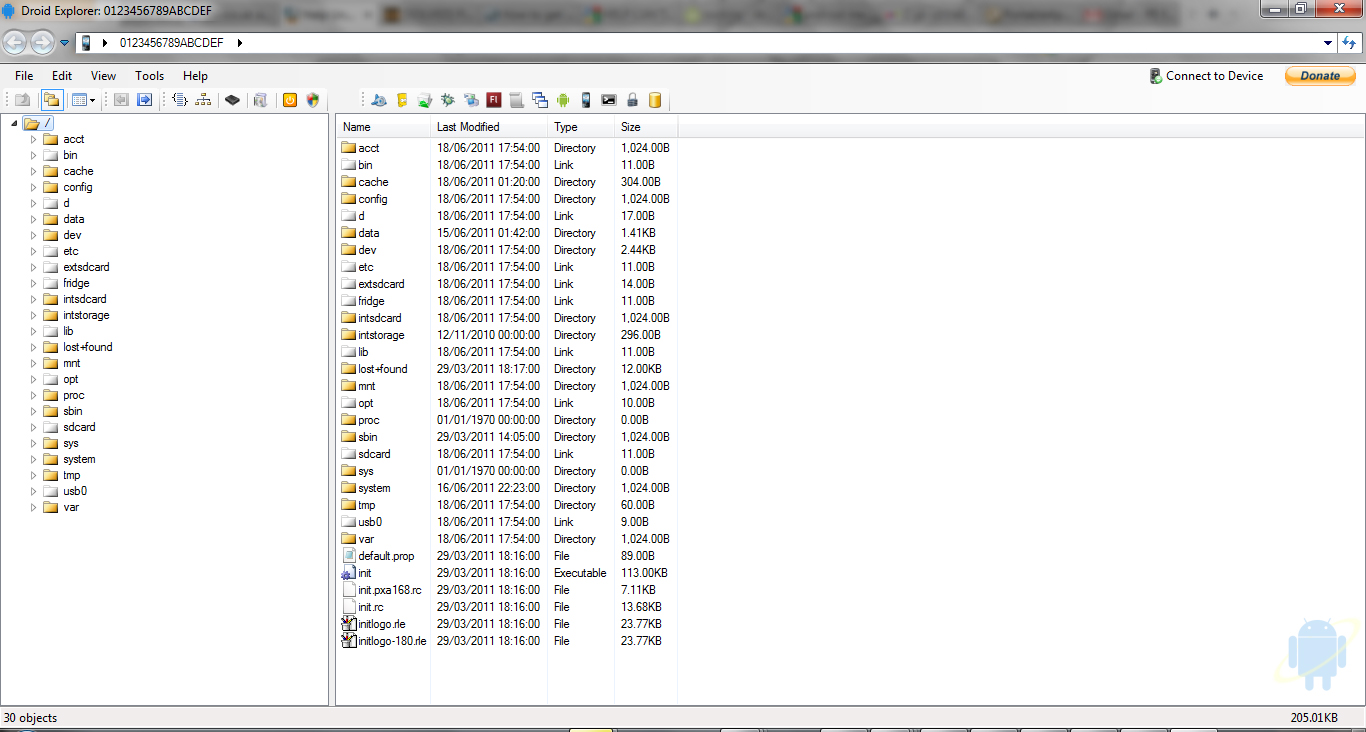Click the Back navigation arrow button
This screenshot has height=732, width=1366.
15,42
